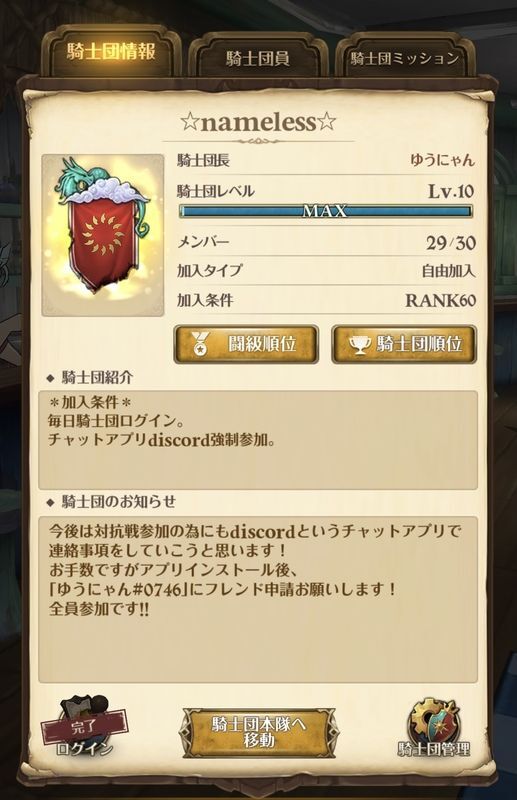The image size is (517, 800).
Task: Click the 加入タイプ 自由加入 value
Action: click(448, 271)
